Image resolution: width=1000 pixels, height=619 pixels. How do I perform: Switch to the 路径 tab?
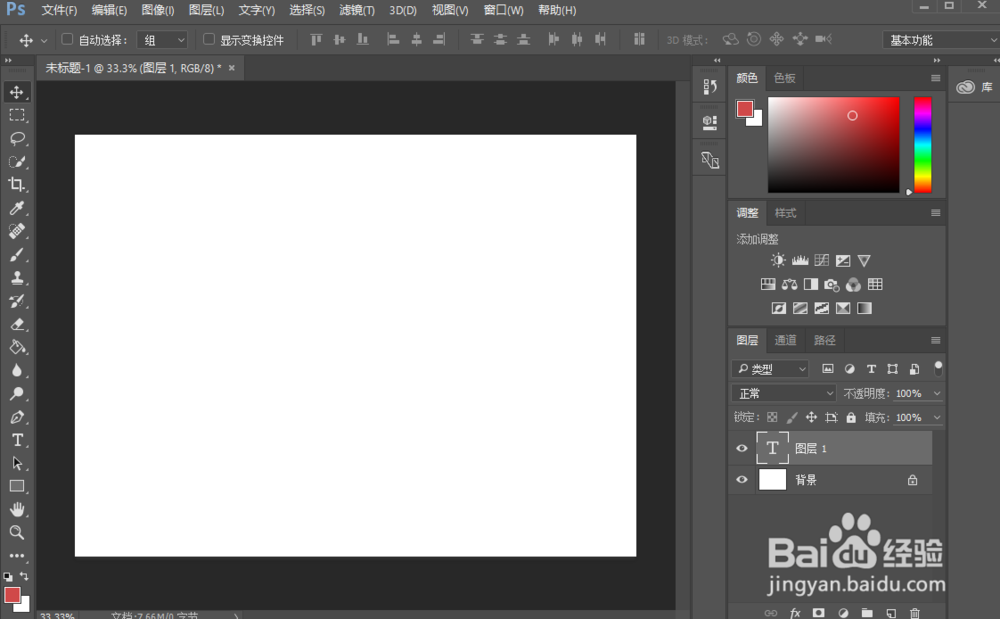[824, 340]
